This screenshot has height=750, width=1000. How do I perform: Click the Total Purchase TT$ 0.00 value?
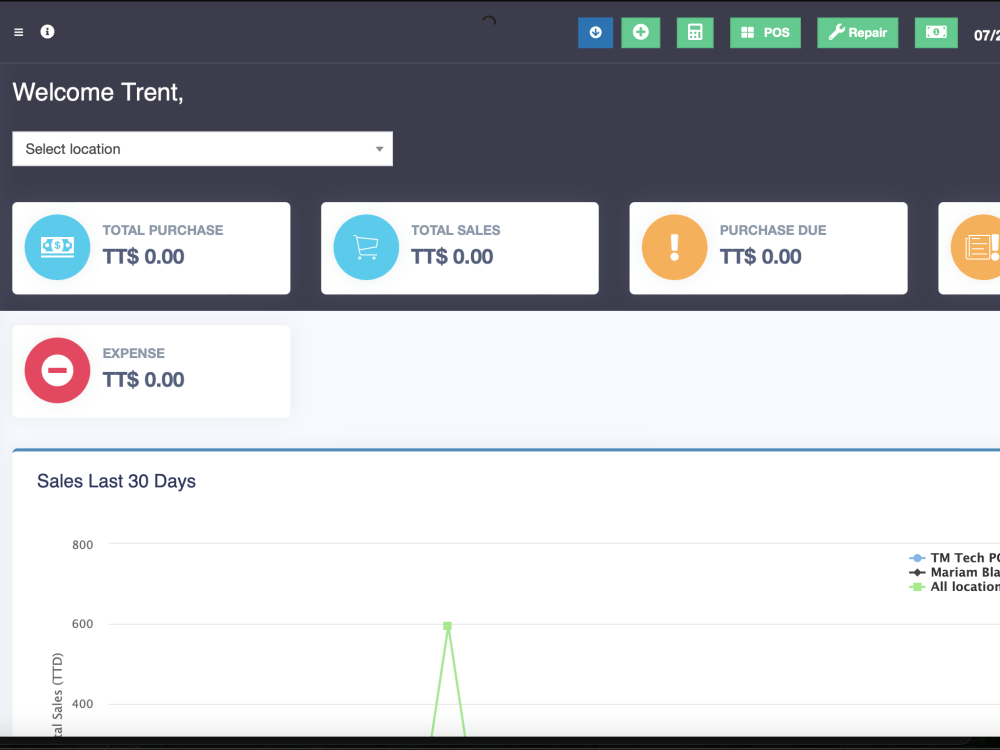point(143,256)
